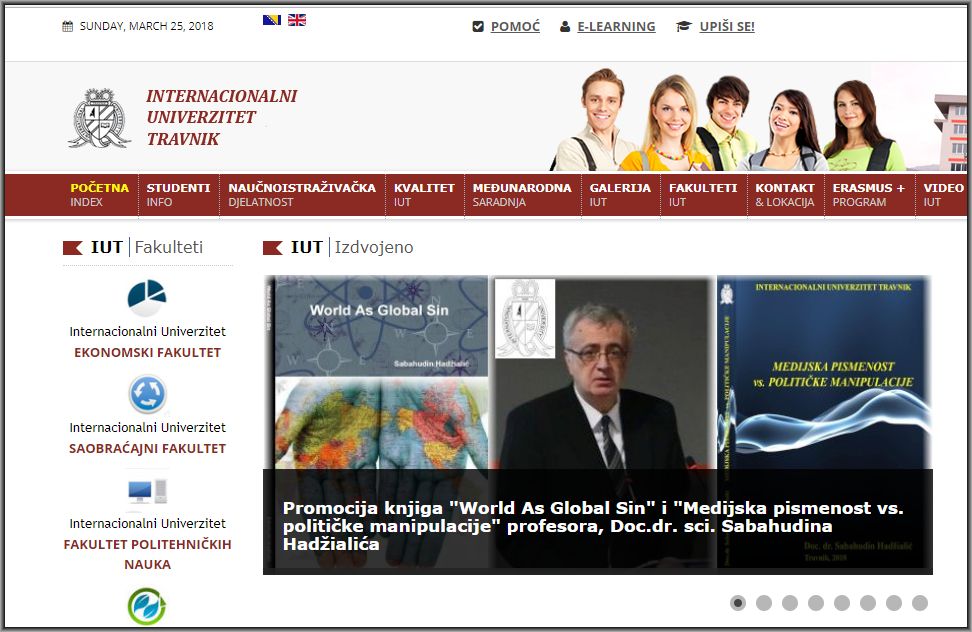The image size is (972, 632).
Task: Select the seventh slider dot
Action: (894, 603)
